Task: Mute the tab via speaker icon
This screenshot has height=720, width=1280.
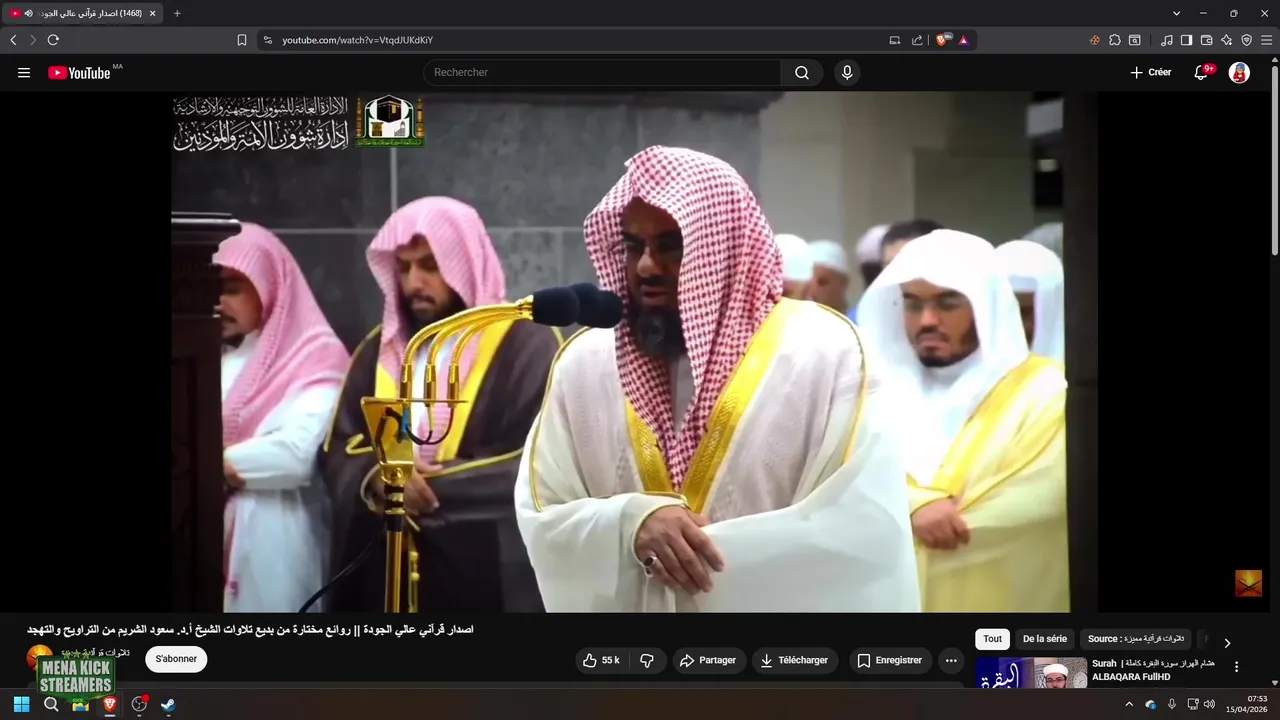Action: pos(28,13)
